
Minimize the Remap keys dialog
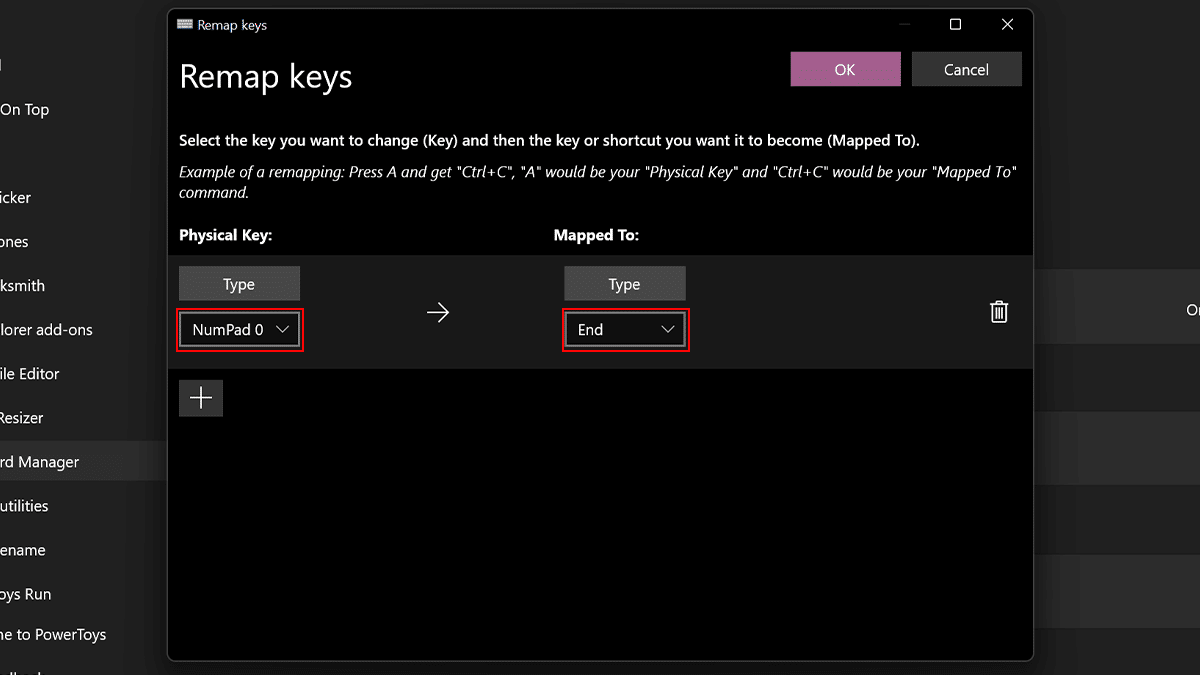tap(903, 25)
